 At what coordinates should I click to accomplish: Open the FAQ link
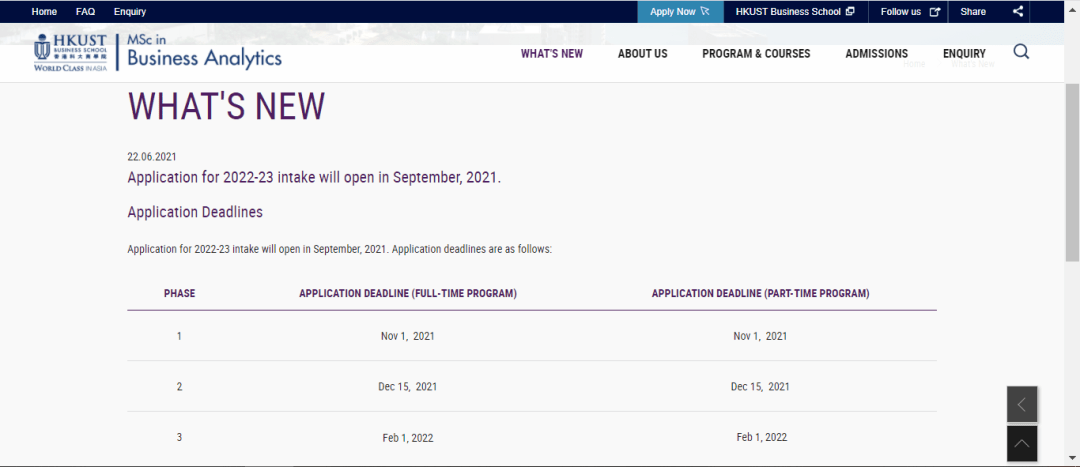(x=85, y=12)
